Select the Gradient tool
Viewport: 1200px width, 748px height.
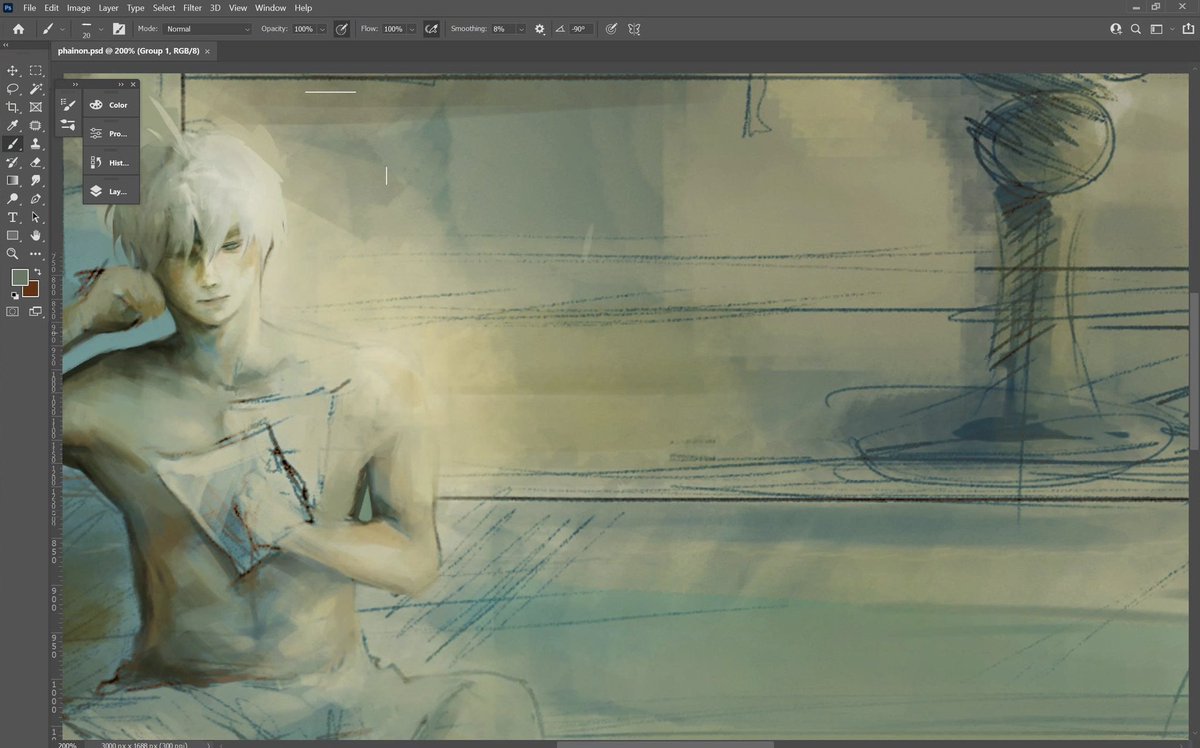[13, 180]
